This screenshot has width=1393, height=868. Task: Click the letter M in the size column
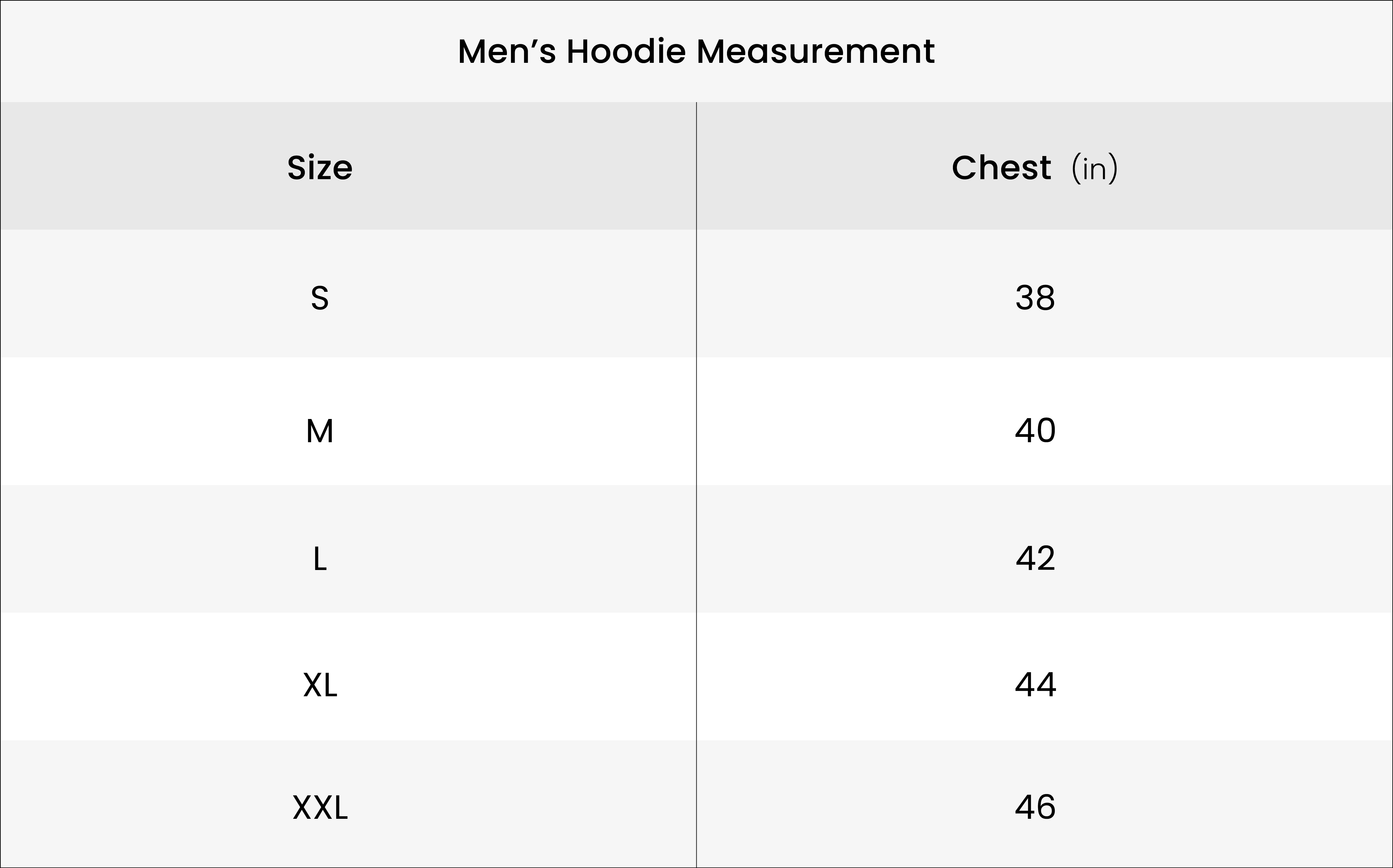(320, 431)
